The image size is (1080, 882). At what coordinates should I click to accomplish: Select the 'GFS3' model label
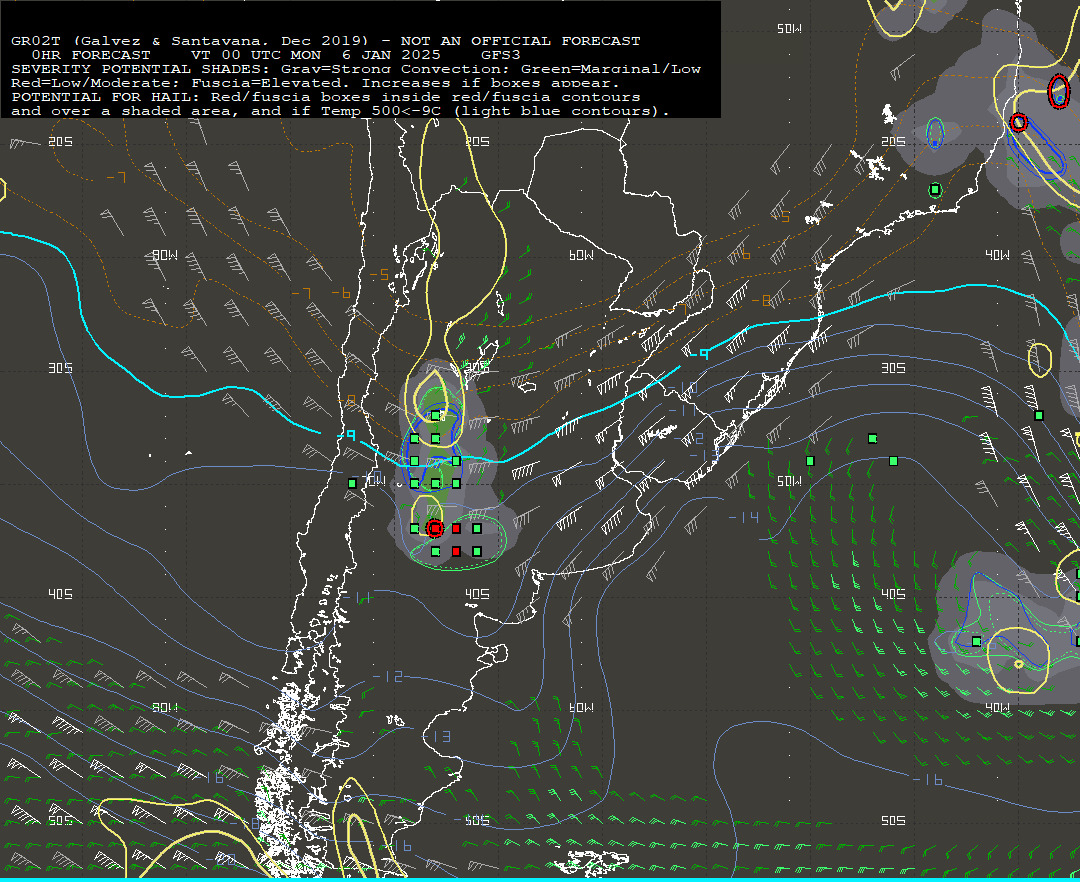click(x=501, y=54)
